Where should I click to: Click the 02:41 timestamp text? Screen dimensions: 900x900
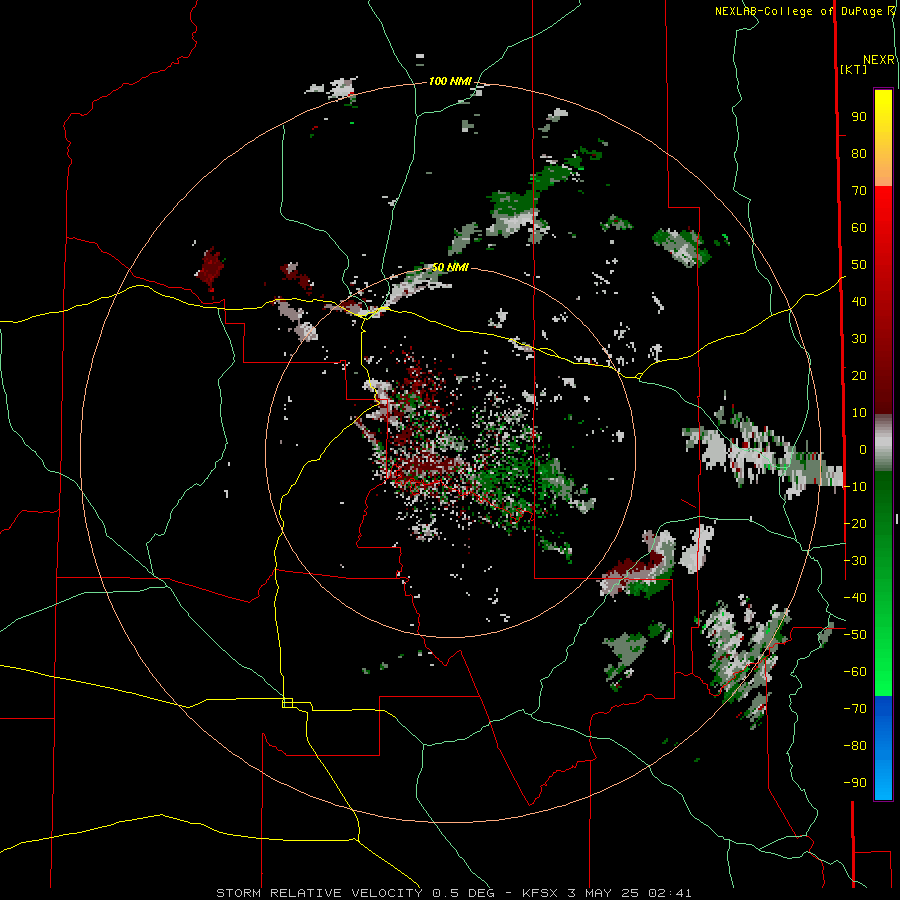click(670, 893)
